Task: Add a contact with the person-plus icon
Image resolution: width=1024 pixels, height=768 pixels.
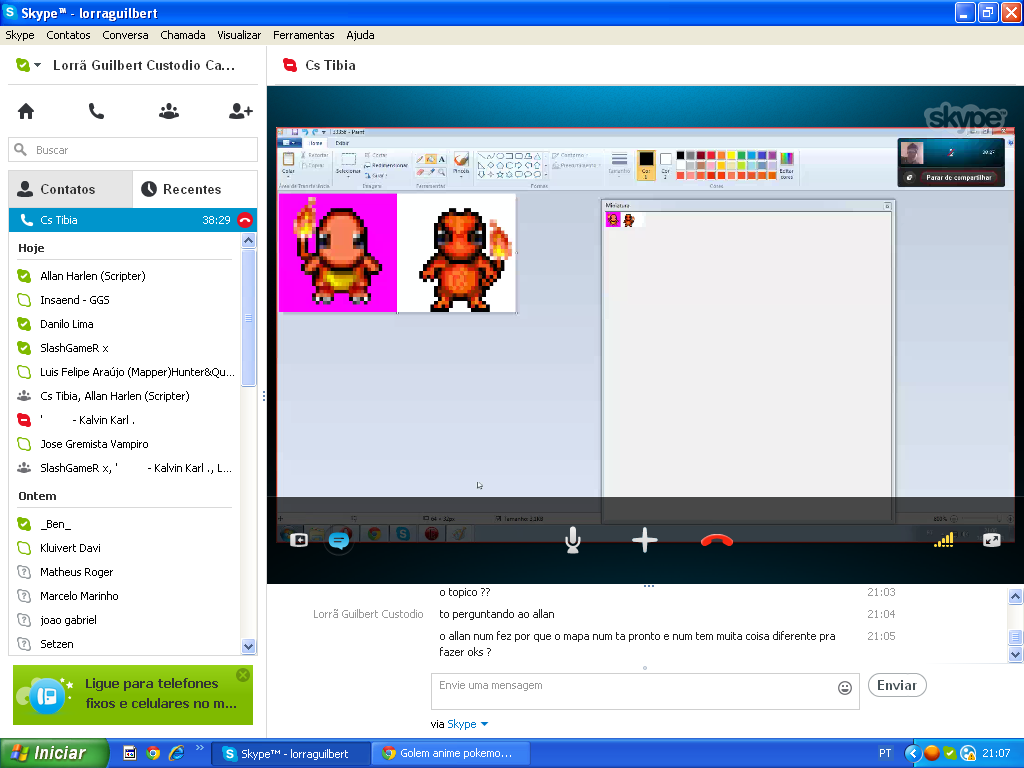Action: (x=240, y=112)
